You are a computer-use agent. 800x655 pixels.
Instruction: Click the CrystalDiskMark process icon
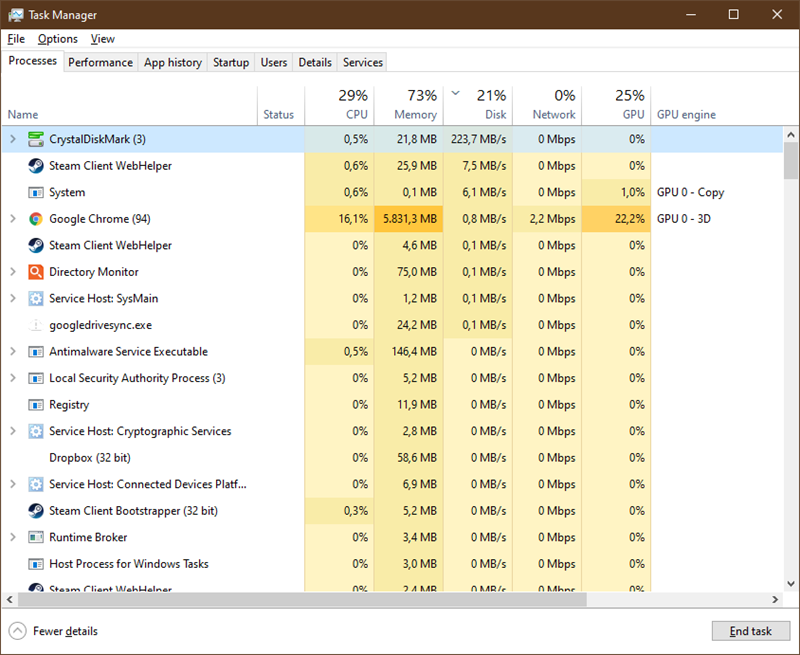(36, 139)
